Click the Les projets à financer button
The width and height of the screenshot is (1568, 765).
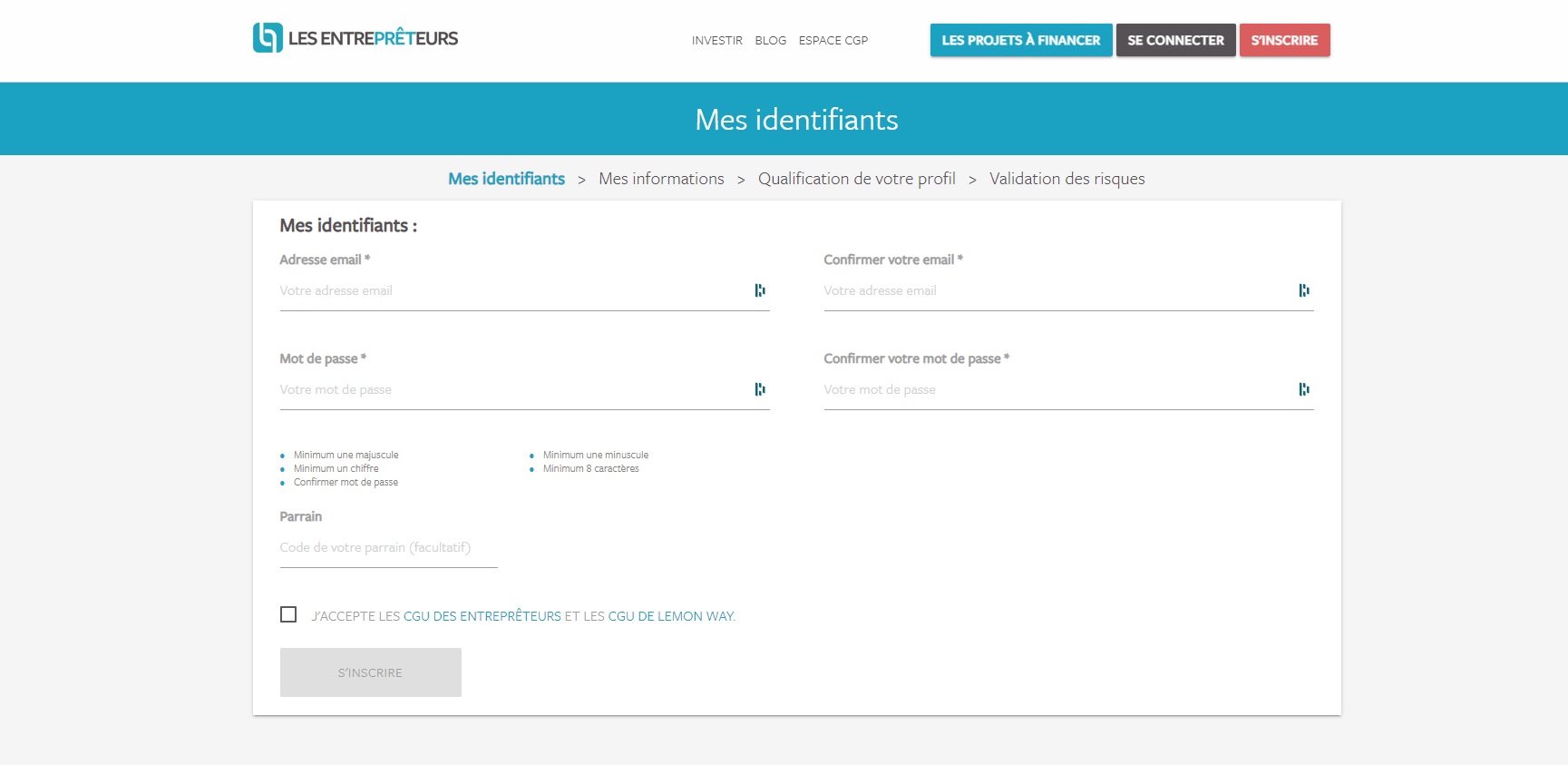coord(1021,40)
